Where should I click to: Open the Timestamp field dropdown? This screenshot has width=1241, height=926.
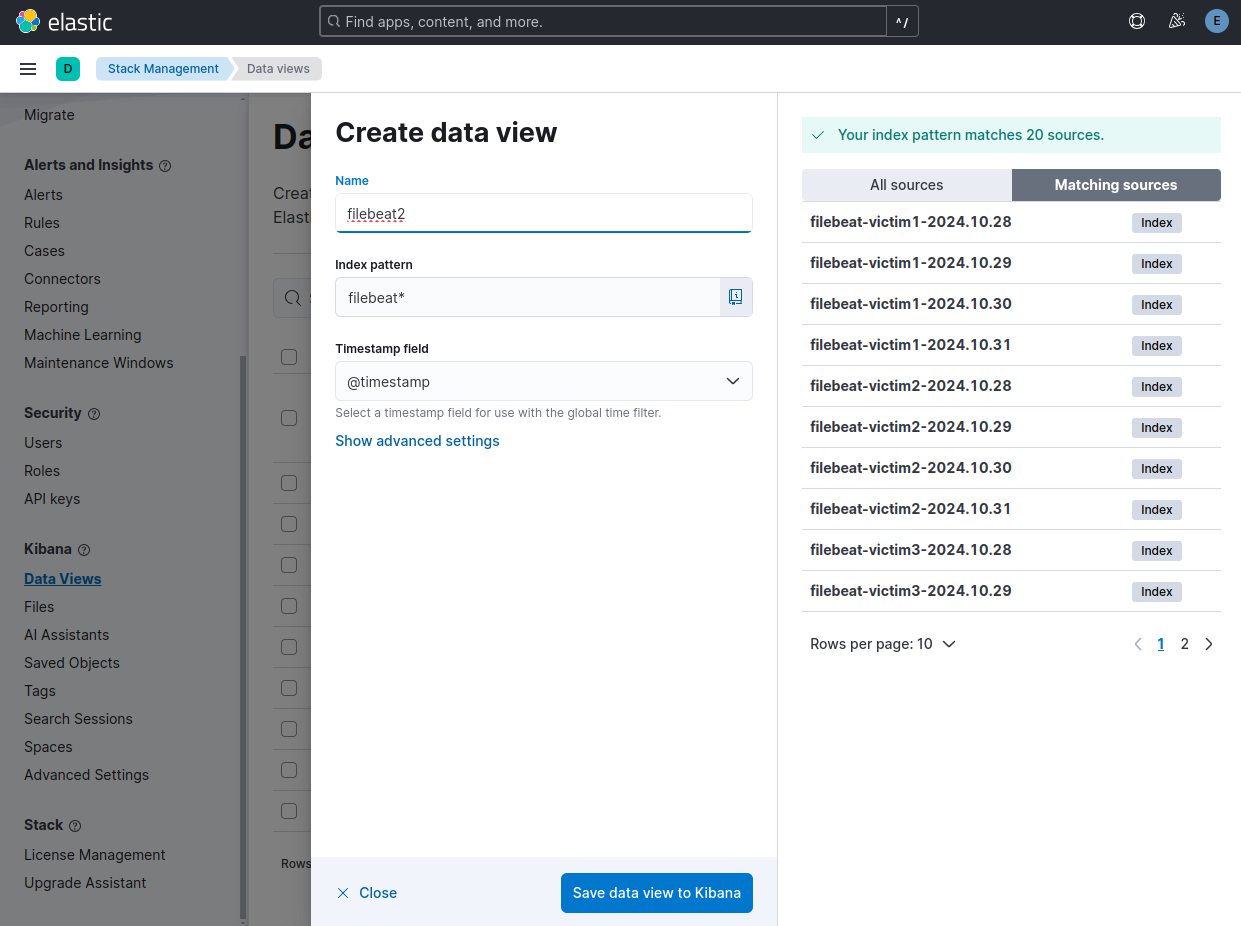[544, 381]
